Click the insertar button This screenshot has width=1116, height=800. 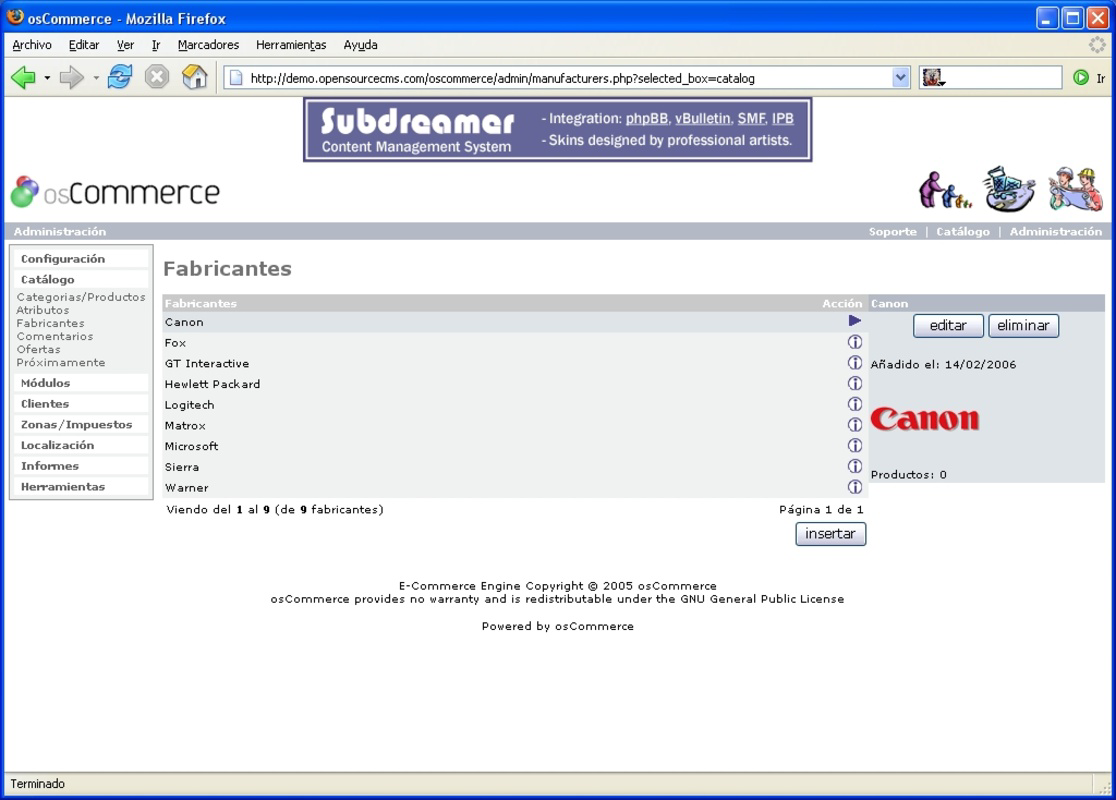(830, 534)
